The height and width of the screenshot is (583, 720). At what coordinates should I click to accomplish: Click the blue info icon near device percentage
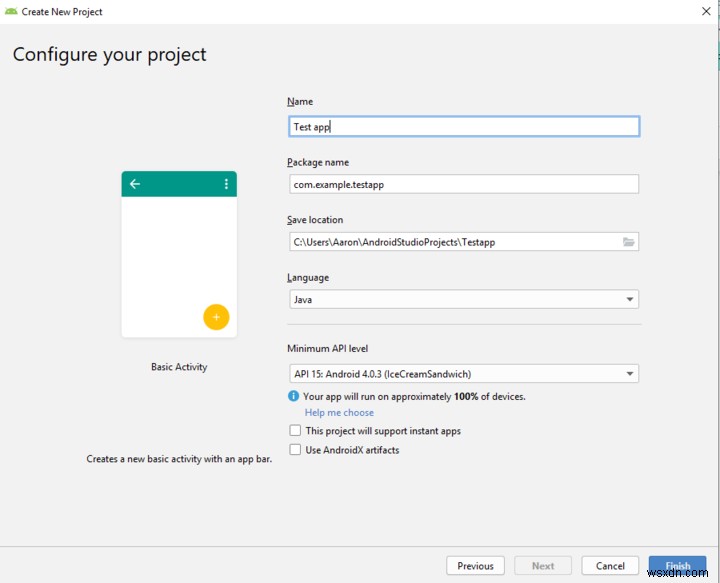click(x=293, y=396)
